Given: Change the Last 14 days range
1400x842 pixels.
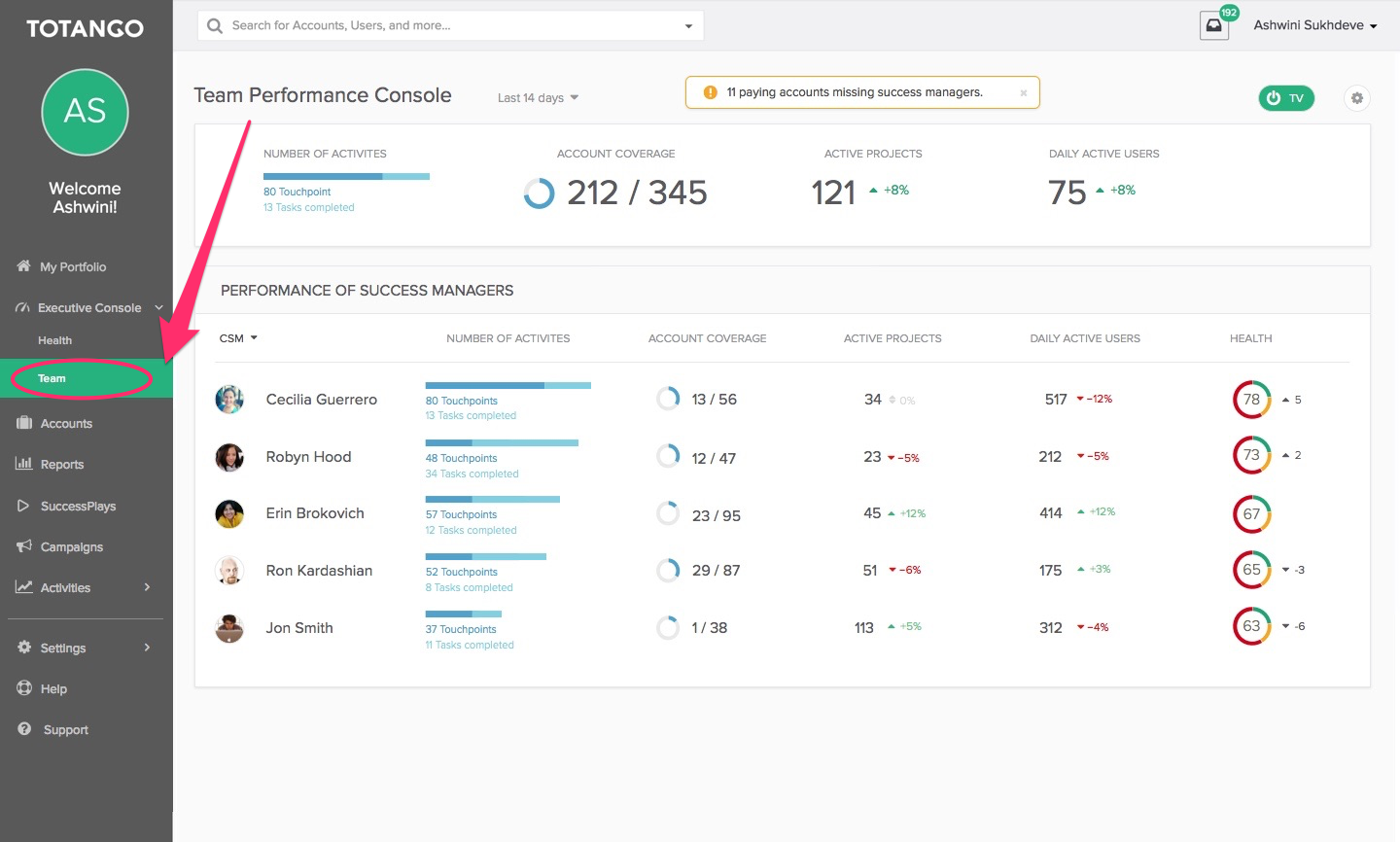Looking at the screenshot, I should click(538, 97).
